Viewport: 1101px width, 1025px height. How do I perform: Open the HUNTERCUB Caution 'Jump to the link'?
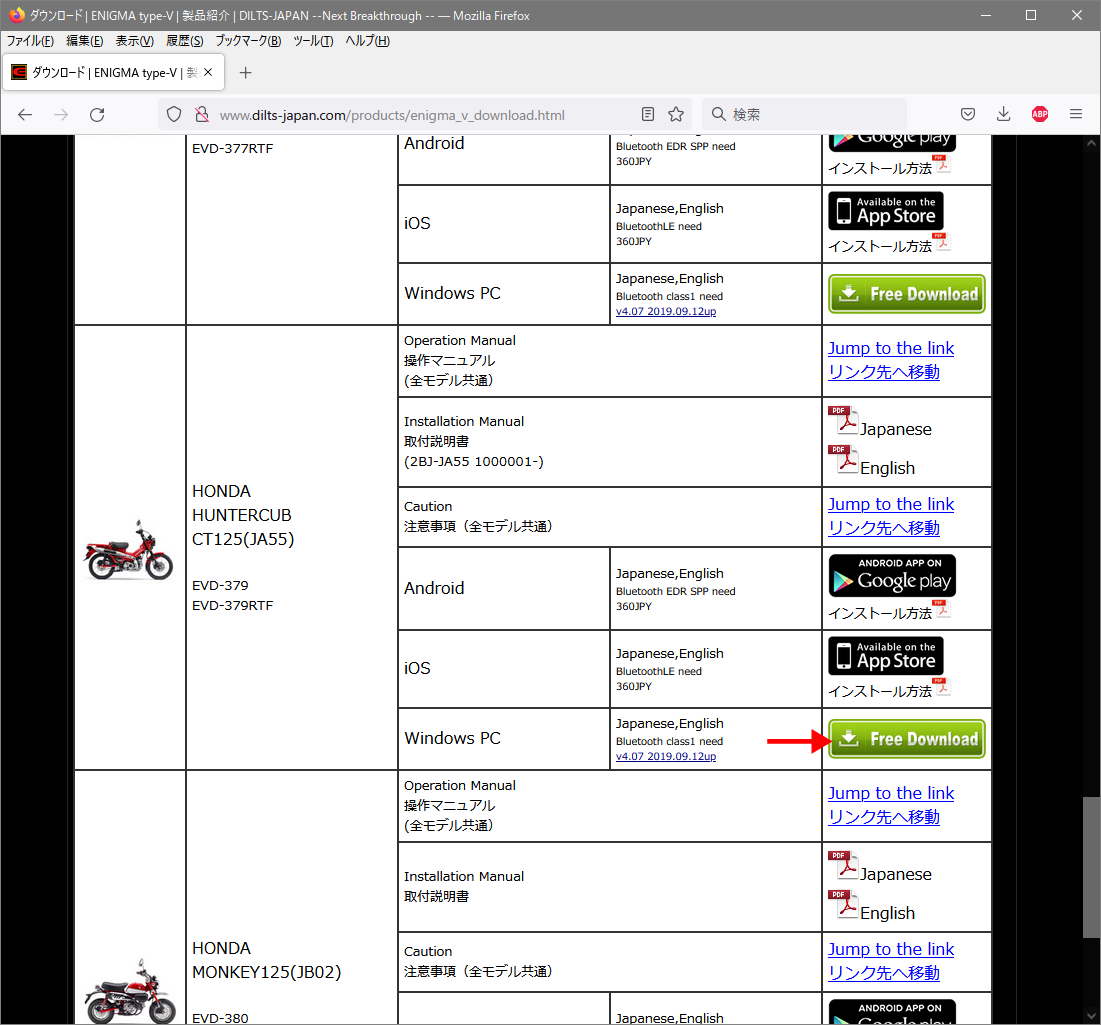[x=890, y=504]
